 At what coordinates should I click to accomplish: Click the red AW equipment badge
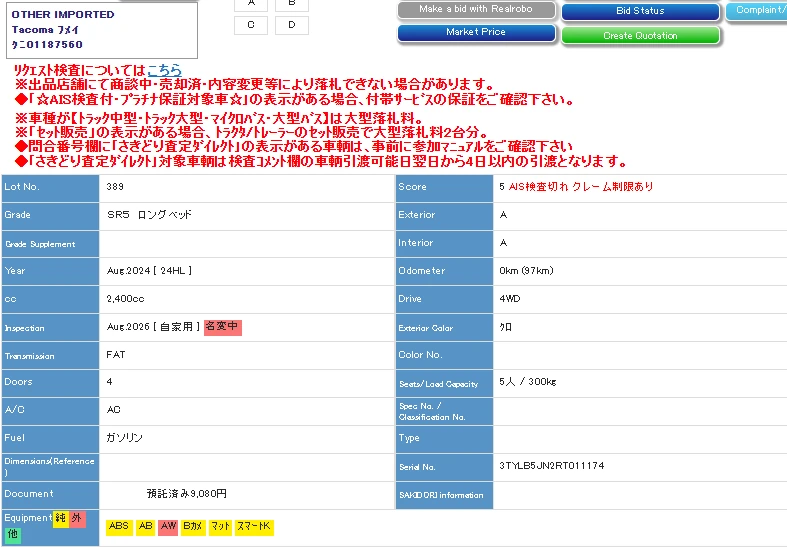[168, 526]
